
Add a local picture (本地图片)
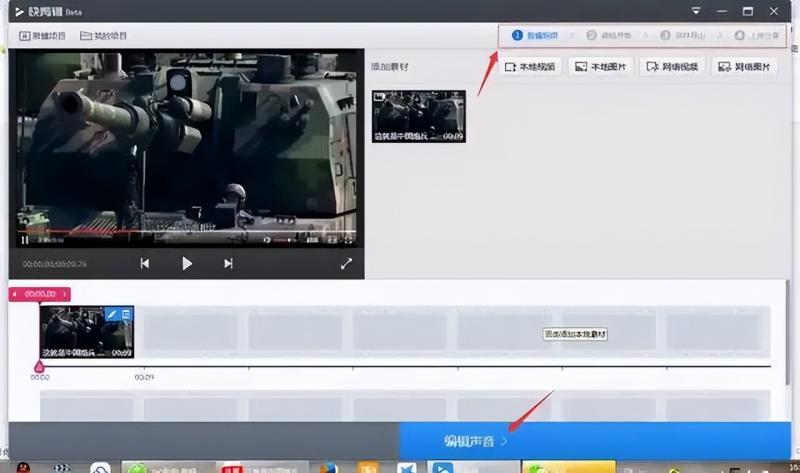pyautogui.click(x=601, y=67)
